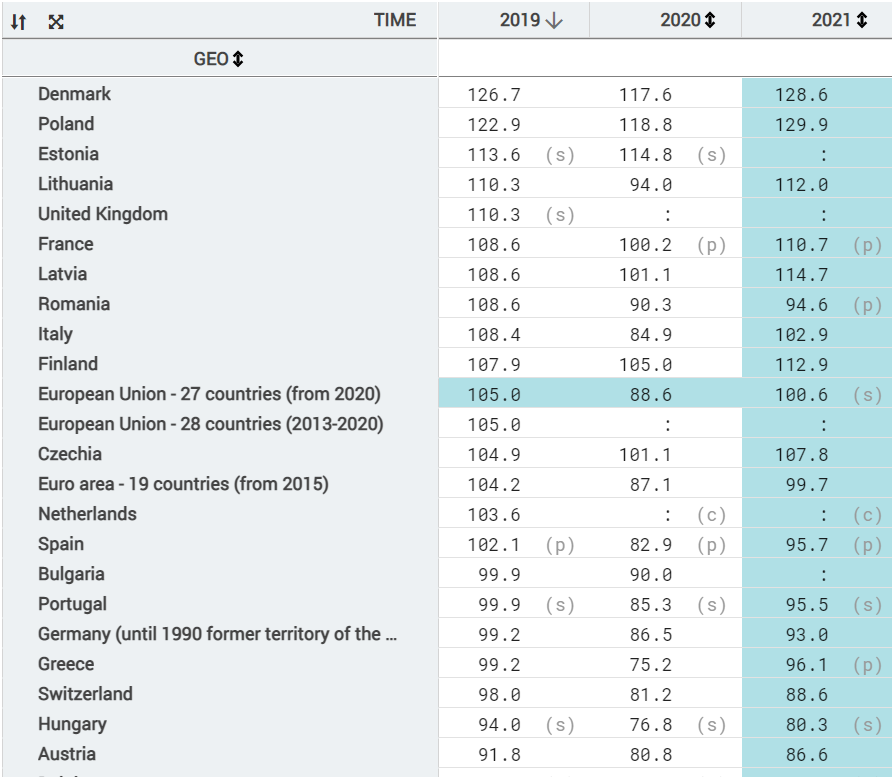Click the expand table fullscreen icon

pyautogui.click(x=56, y=22)
